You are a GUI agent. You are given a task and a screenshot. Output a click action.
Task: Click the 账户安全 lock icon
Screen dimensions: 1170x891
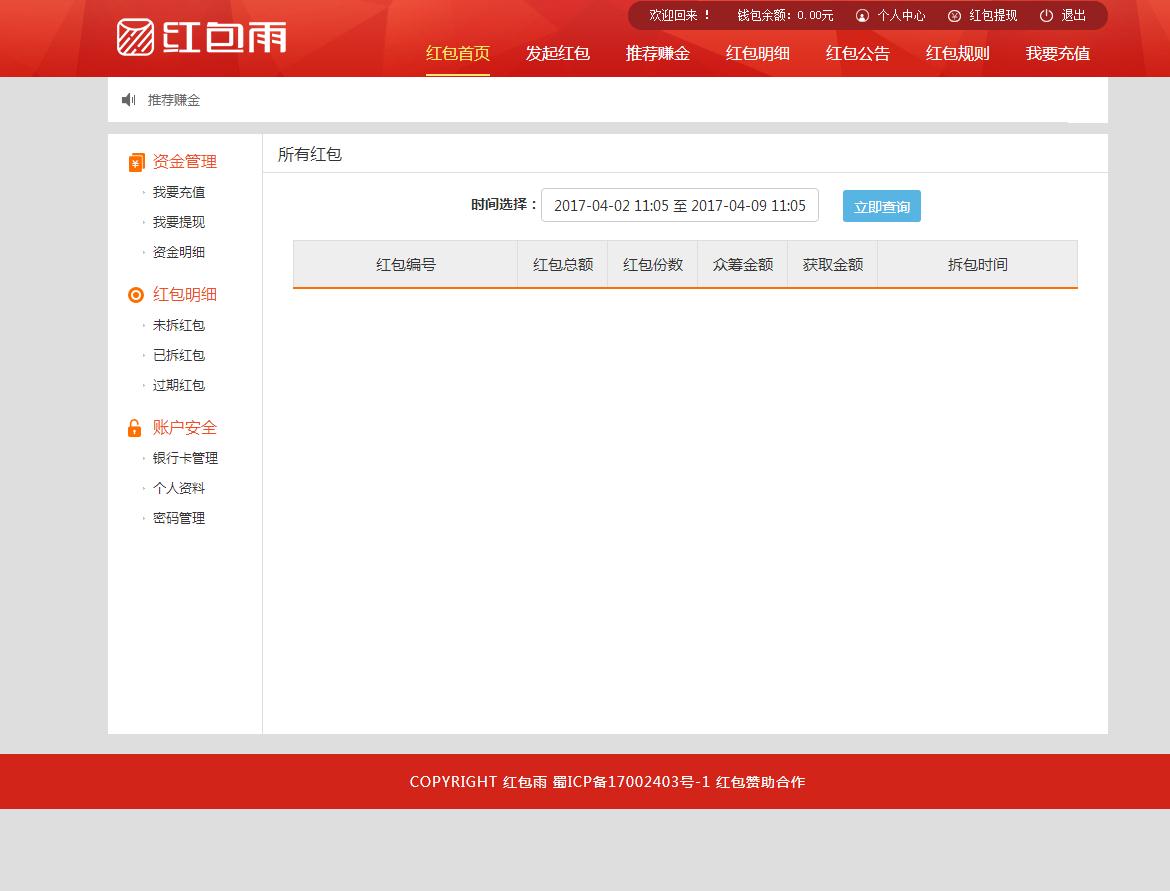click(135, 428)
